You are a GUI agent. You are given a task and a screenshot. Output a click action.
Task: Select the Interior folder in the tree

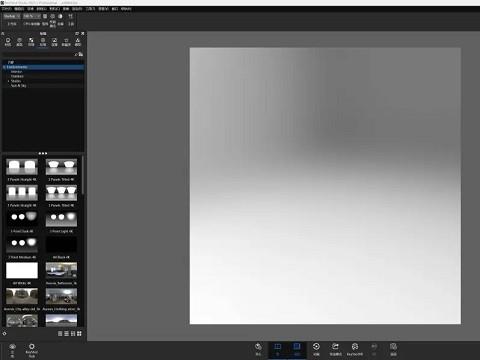point(16,72)
